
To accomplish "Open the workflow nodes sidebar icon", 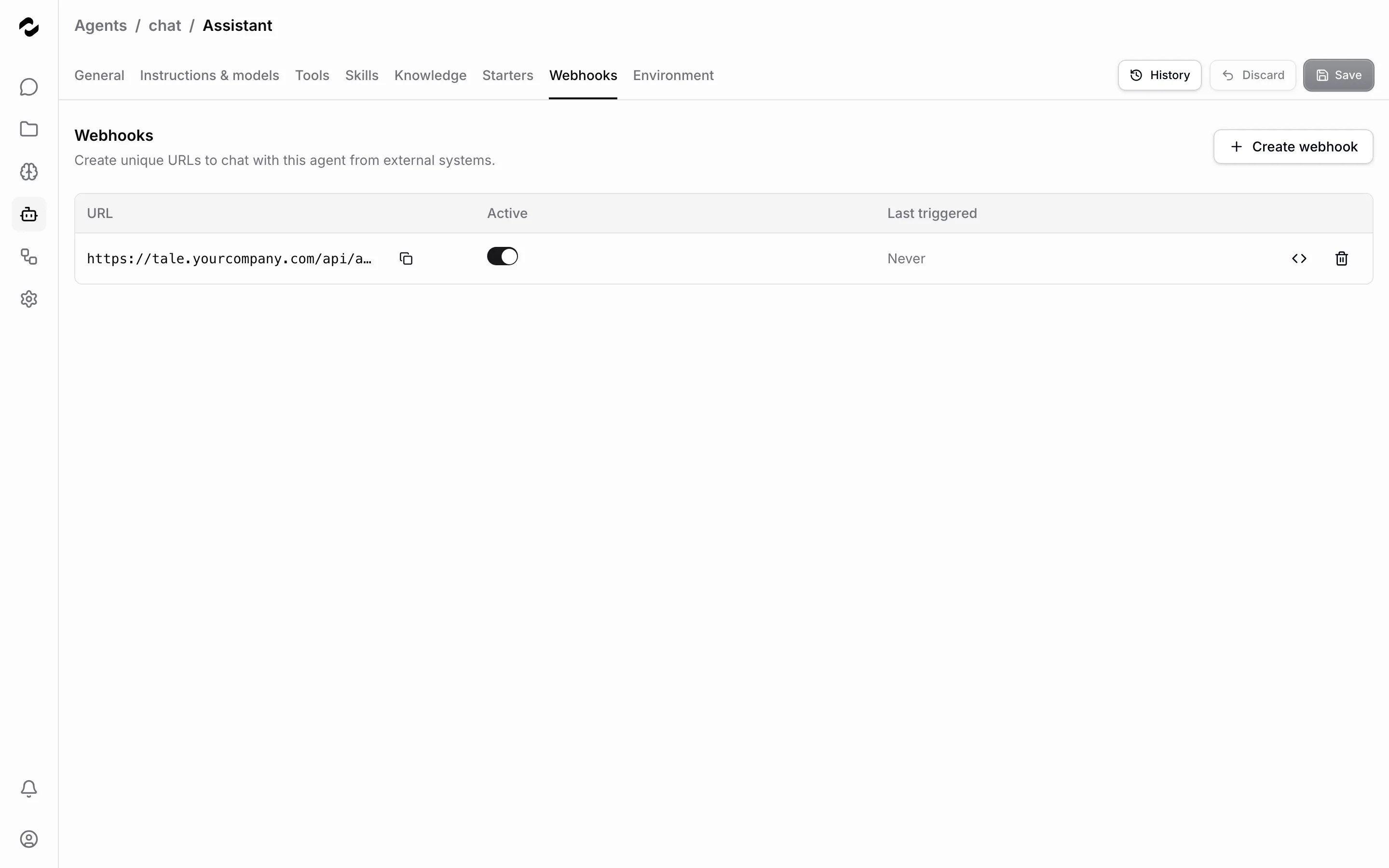I will coord(29,257).
